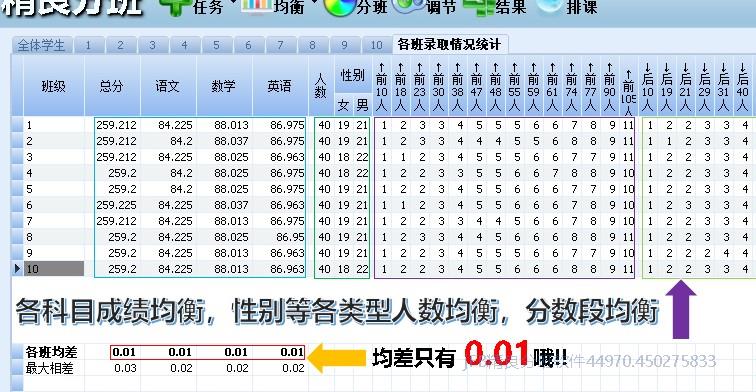This screenshot has height=392, width=756.
Task: Click the 前105人 column header
Action: 628,86
